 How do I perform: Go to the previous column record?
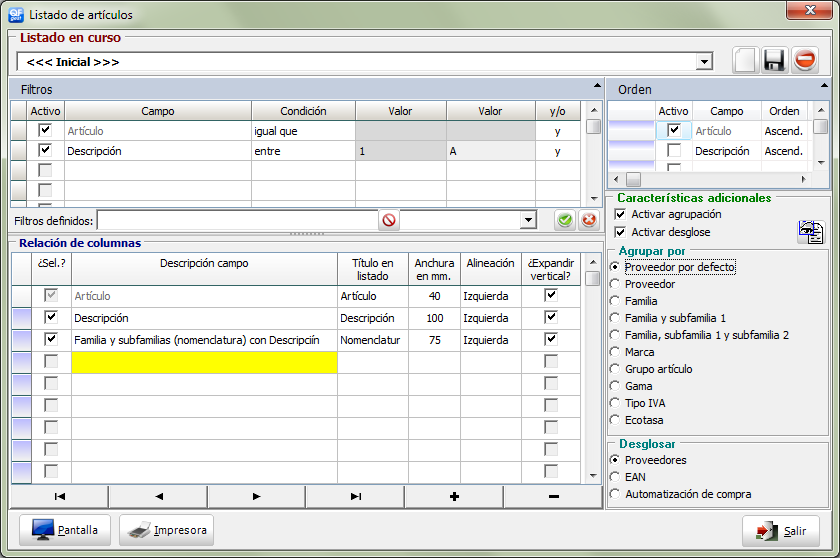click(x=159, y=496)
